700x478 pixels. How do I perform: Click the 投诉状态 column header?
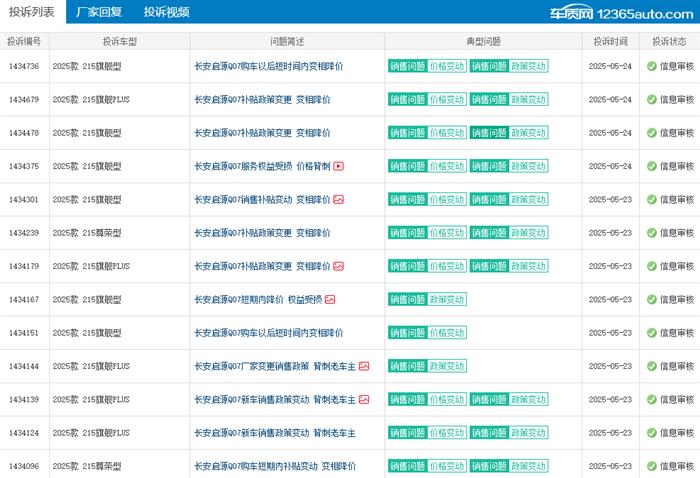669,42
